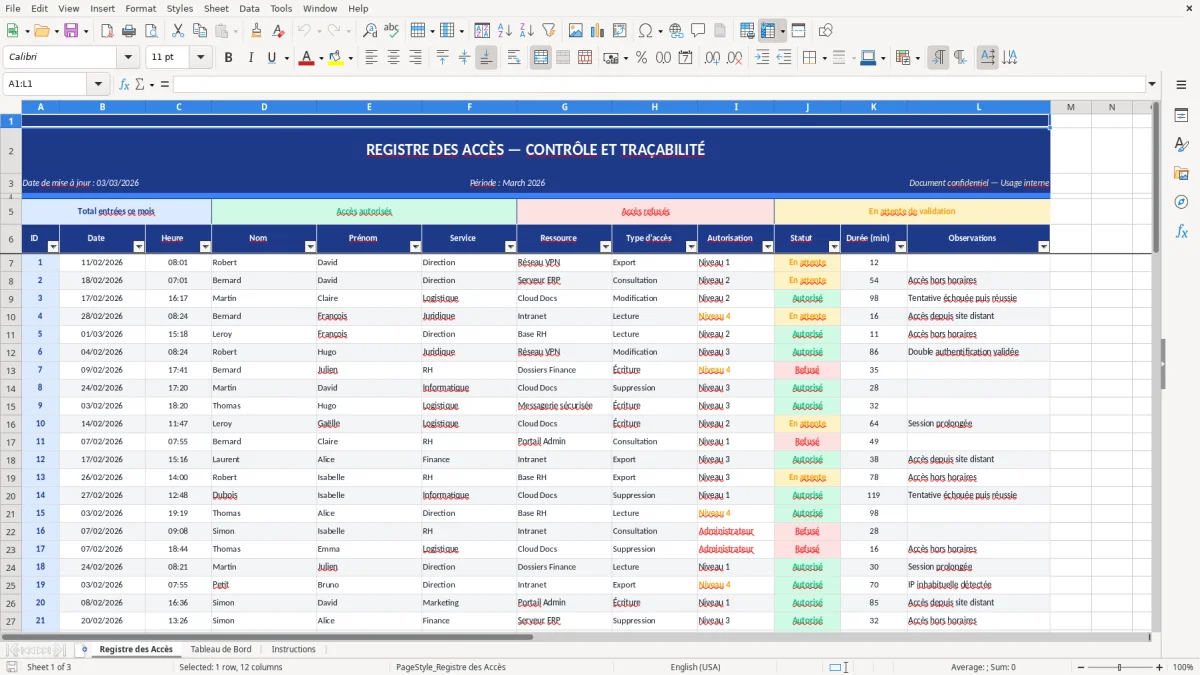
Task: Open the font color dropdown arrow
Action: coord(321,58)
